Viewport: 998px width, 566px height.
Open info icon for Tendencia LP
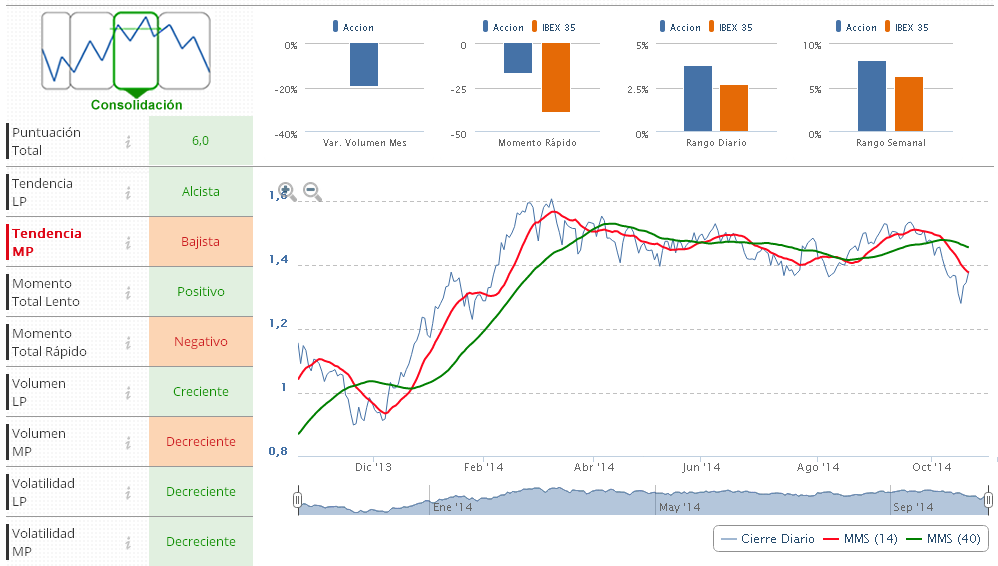128,192
